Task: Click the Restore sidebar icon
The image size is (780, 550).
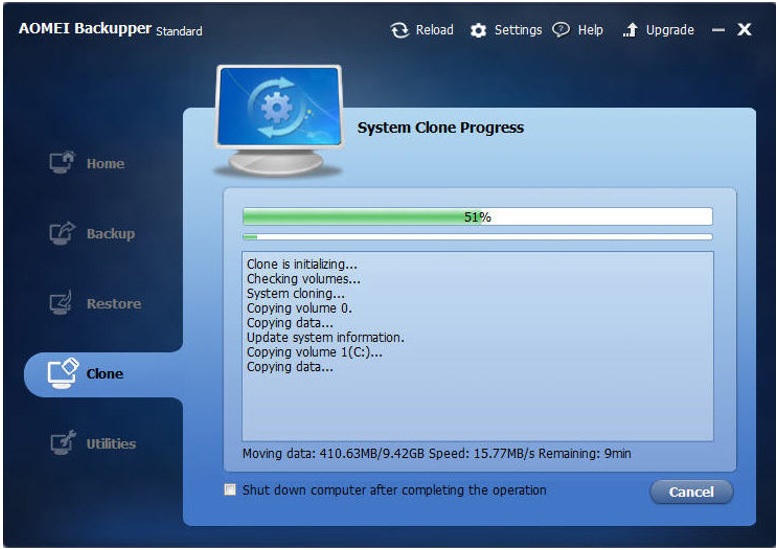Action: click(x=62, y=302)
